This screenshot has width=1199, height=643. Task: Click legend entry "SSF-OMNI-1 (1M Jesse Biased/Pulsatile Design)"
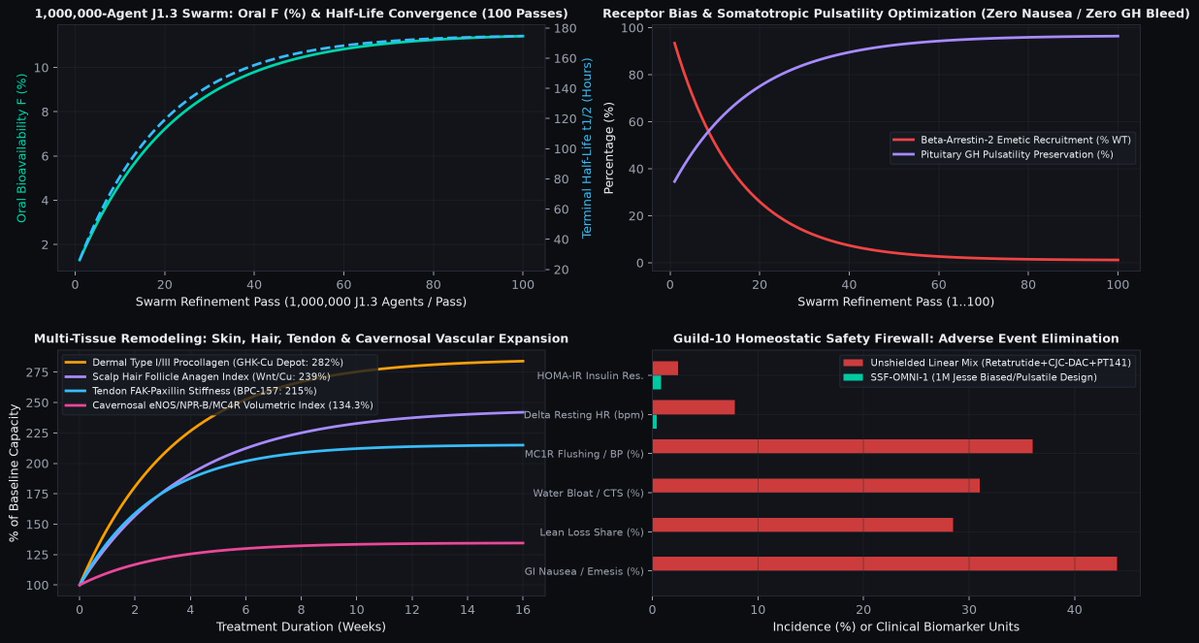pos(983,377)
